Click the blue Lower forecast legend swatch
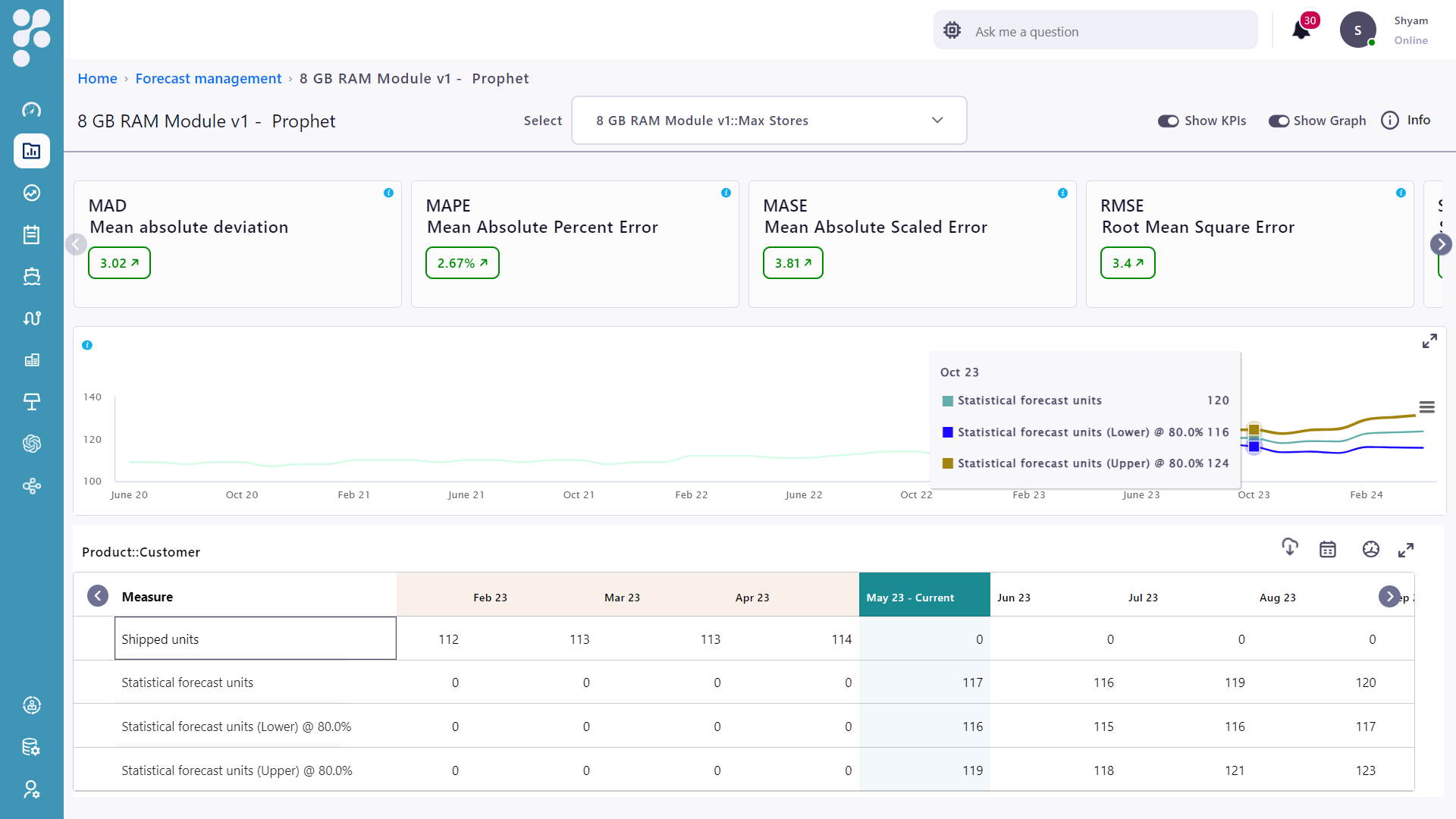 pyautogui.click(x=947, y=432)
